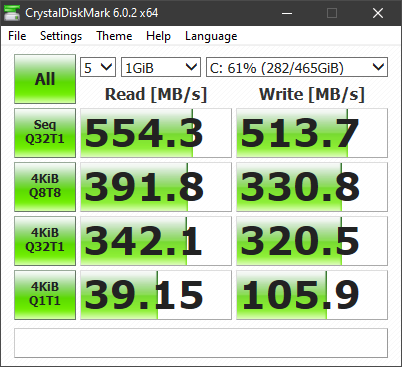The height and width of the screenshot is (367, 402).
Task: Close the CrystalDiskMark window
Action: click(378, 13)
